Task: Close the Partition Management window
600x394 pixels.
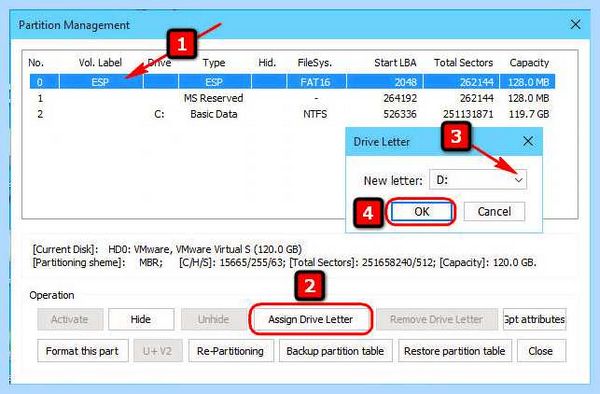Action: (x=575, y=25)
